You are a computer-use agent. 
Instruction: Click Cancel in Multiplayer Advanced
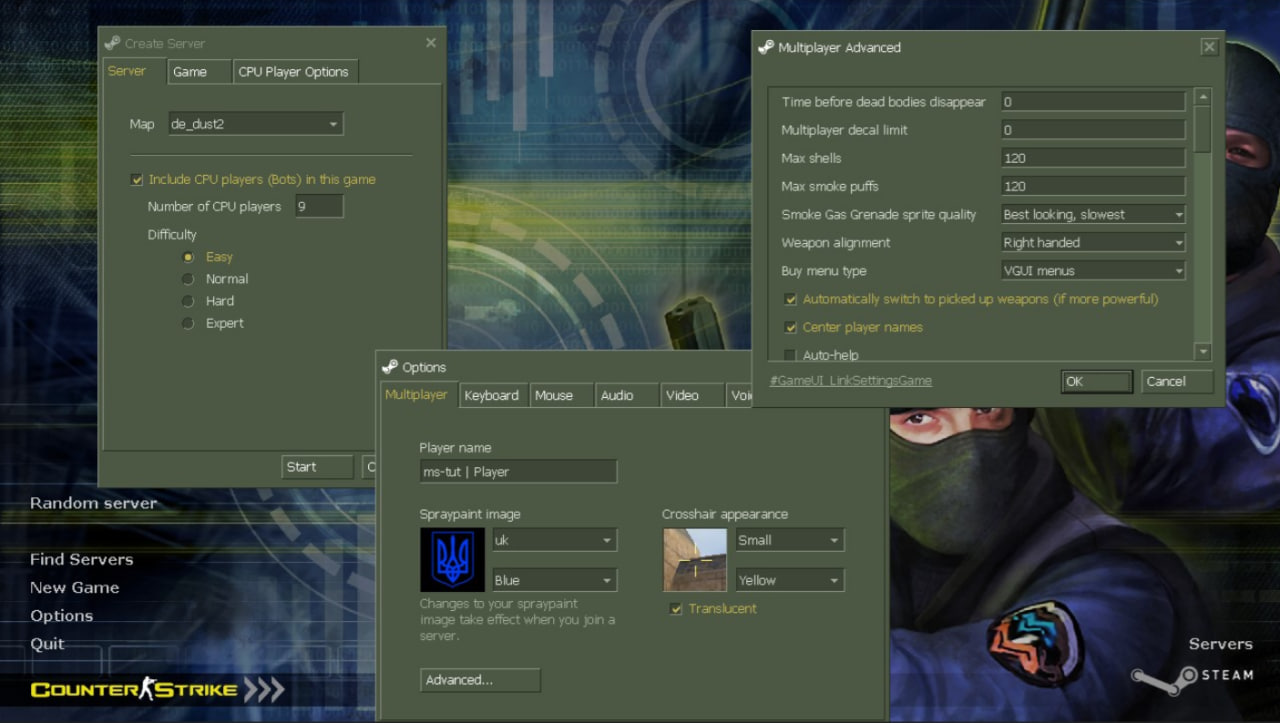[x=1177, y=381]
